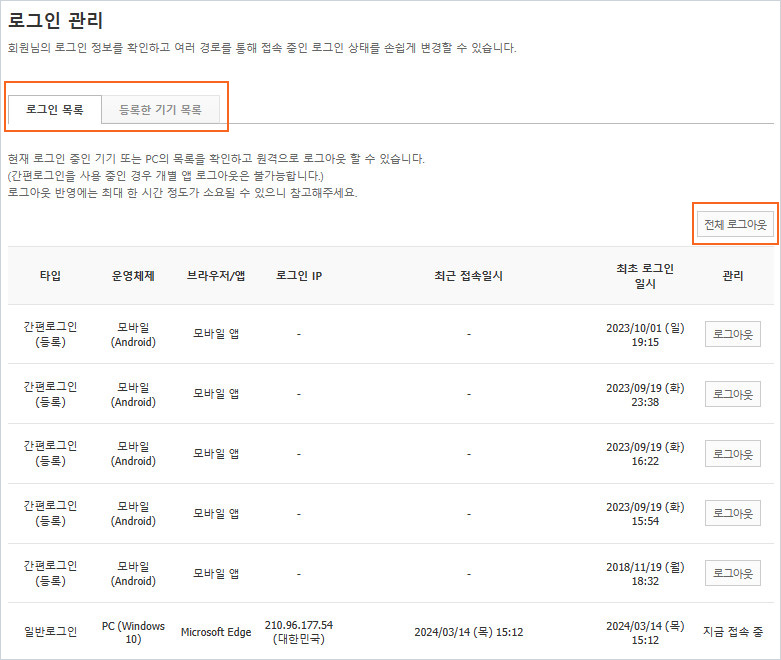Click the 로그인 관리 page heading
The width and height of the screenshot is (781, 660).
click(55, 20)
